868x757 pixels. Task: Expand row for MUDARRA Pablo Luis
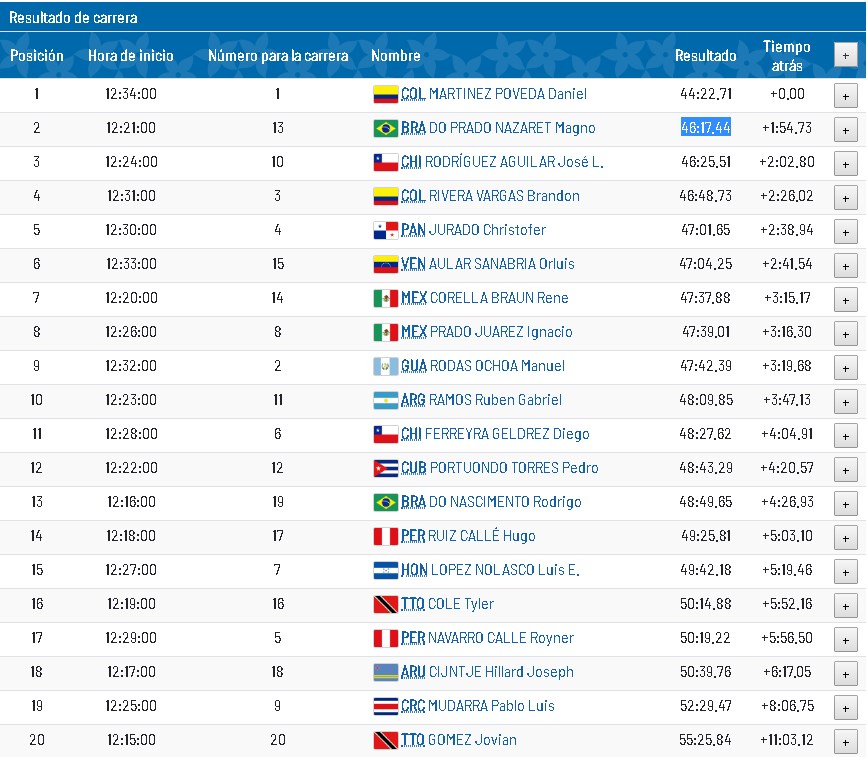click(845, 707)
